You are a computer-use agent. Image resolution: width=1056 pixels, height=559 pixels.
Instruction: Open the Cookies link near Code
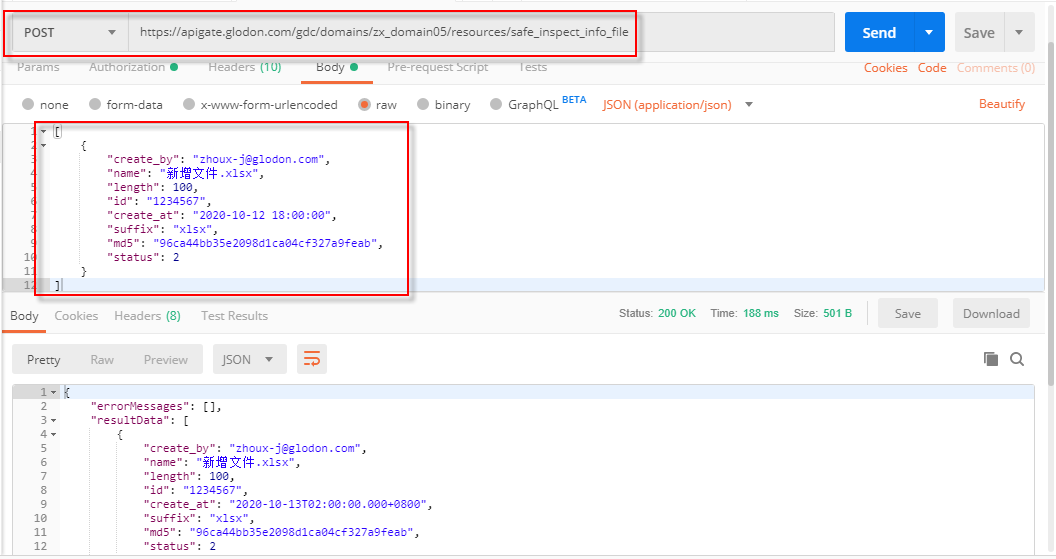pos(885,68)
